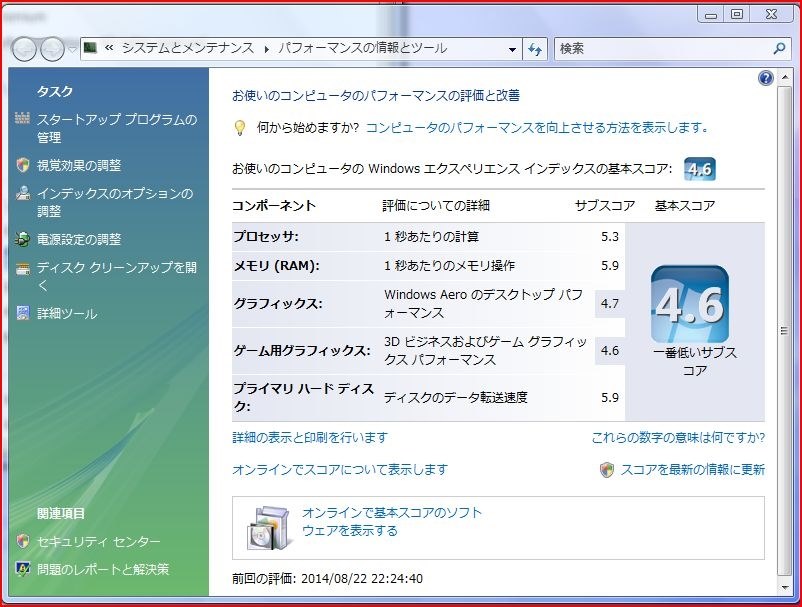
Task: Go back with the back arrow button
Action: pyautogui.click(x=24, y=49)
